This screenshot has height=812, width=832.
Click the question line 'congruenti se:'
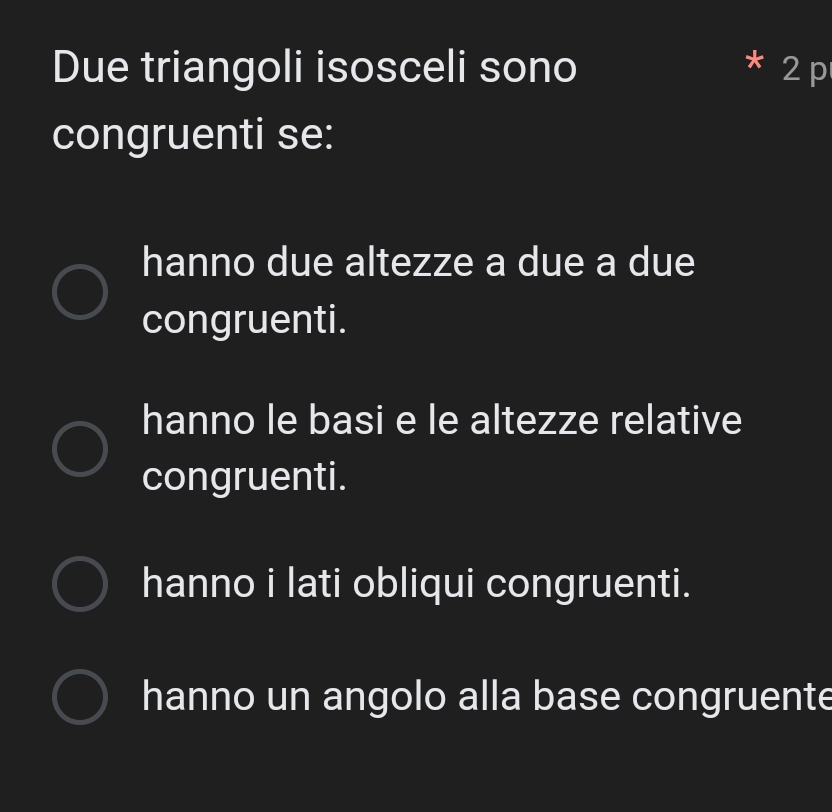click(193, 134)
